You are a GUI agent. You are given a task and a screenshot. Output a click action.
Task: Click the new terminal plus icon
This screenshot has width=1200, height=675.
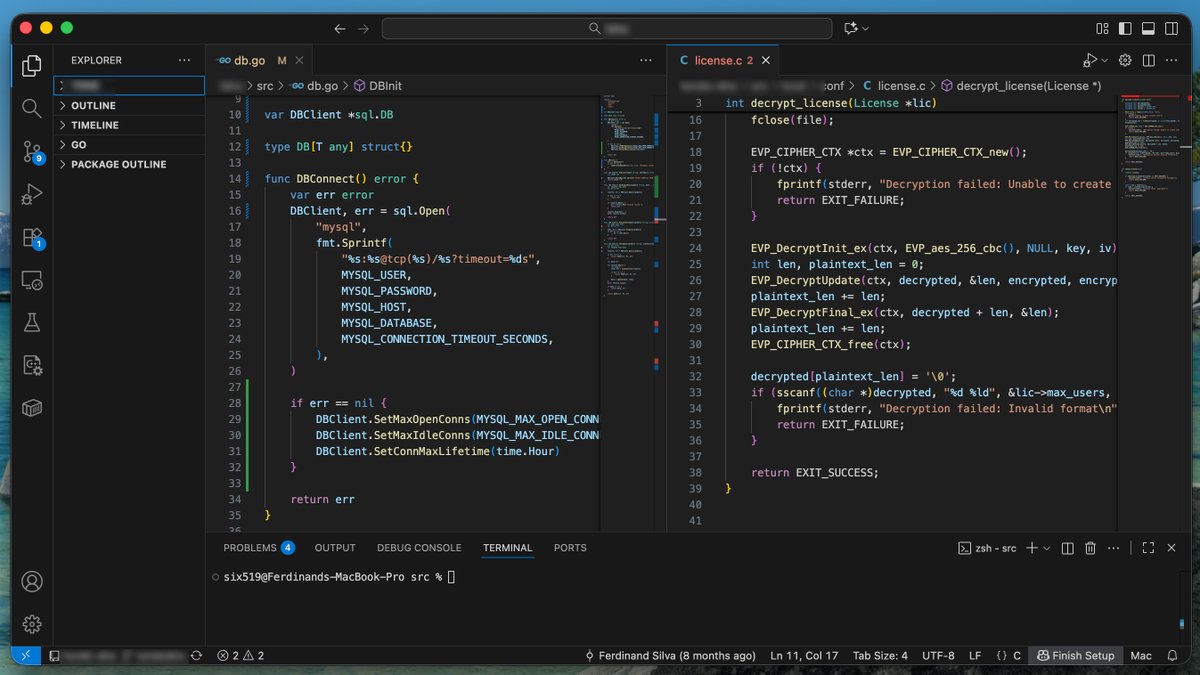[1032, 548]
